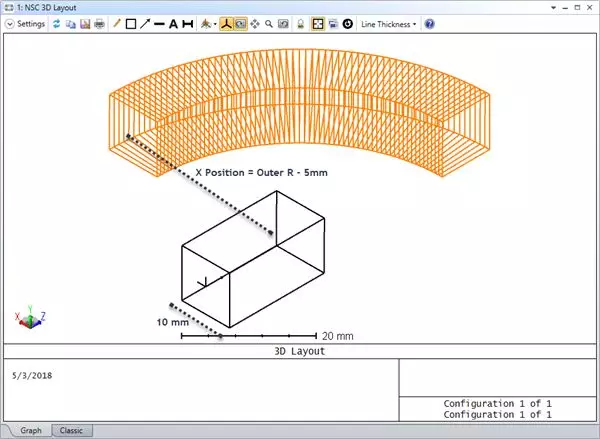Screen dimensions: 600x439
Task: Toggle the axis orientation indicator button
Action: 227,23
